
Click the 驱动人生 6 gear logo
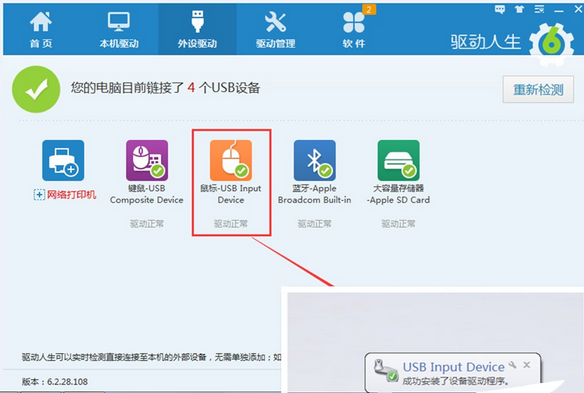551,44
